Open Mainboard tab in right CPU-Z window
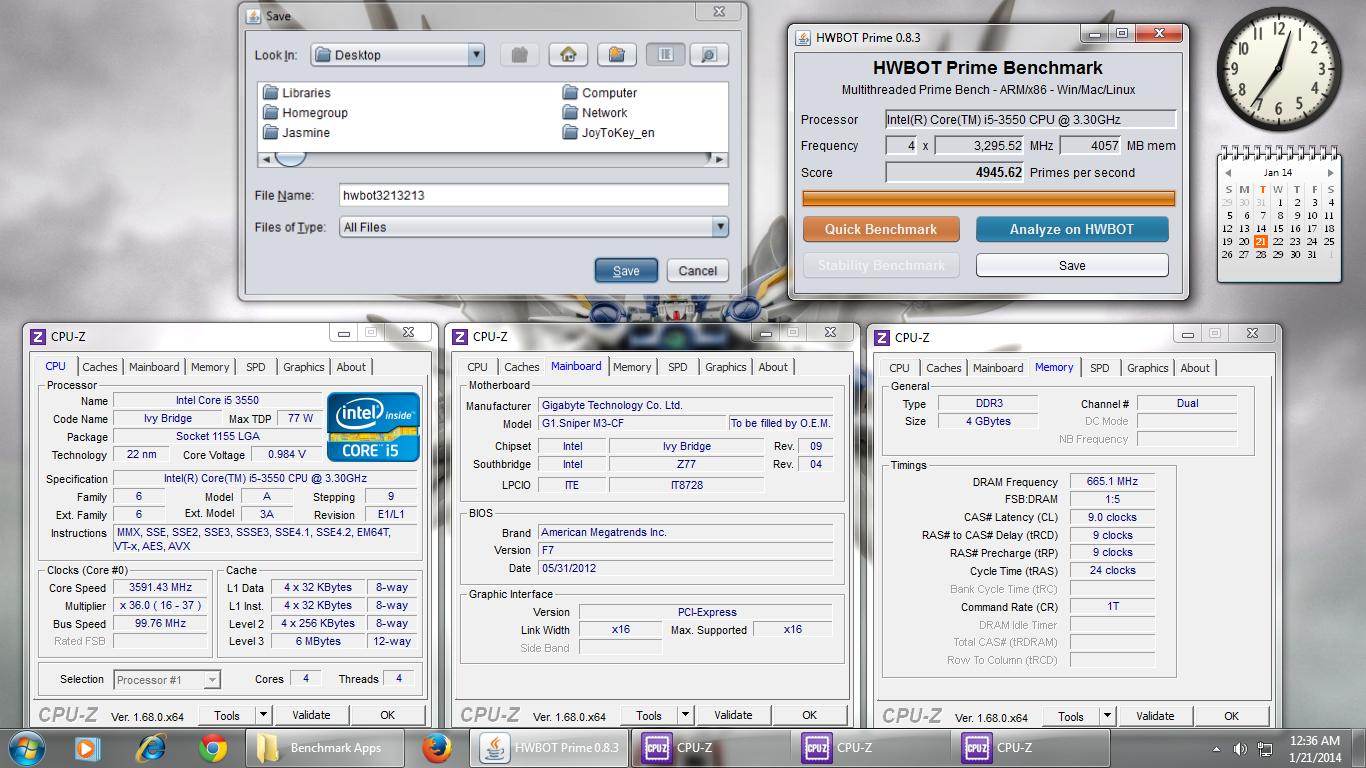Viewport: 1366px width, 768px height. (998, 368)
